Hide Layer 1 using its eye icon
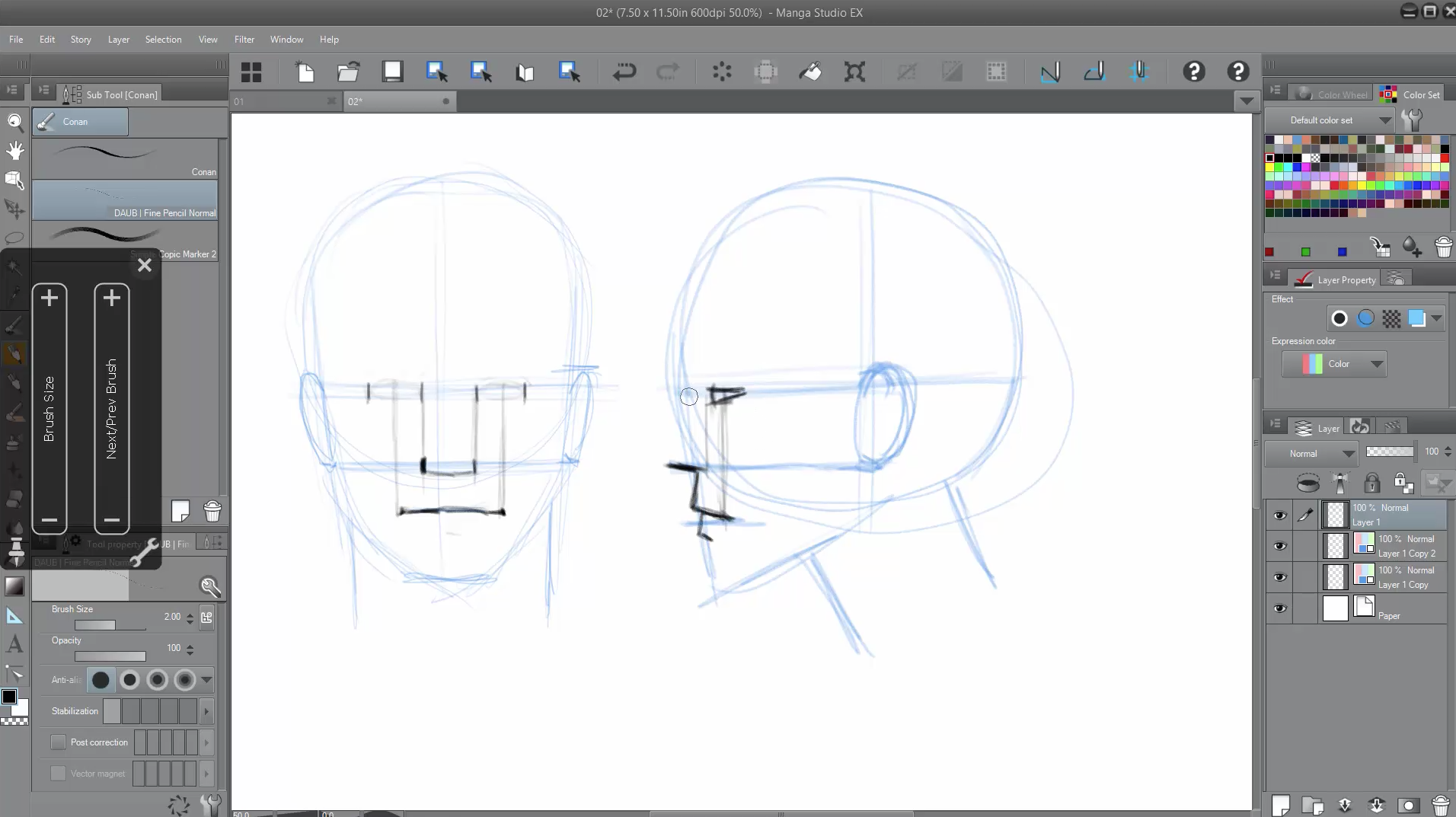 click(1280, 515)
